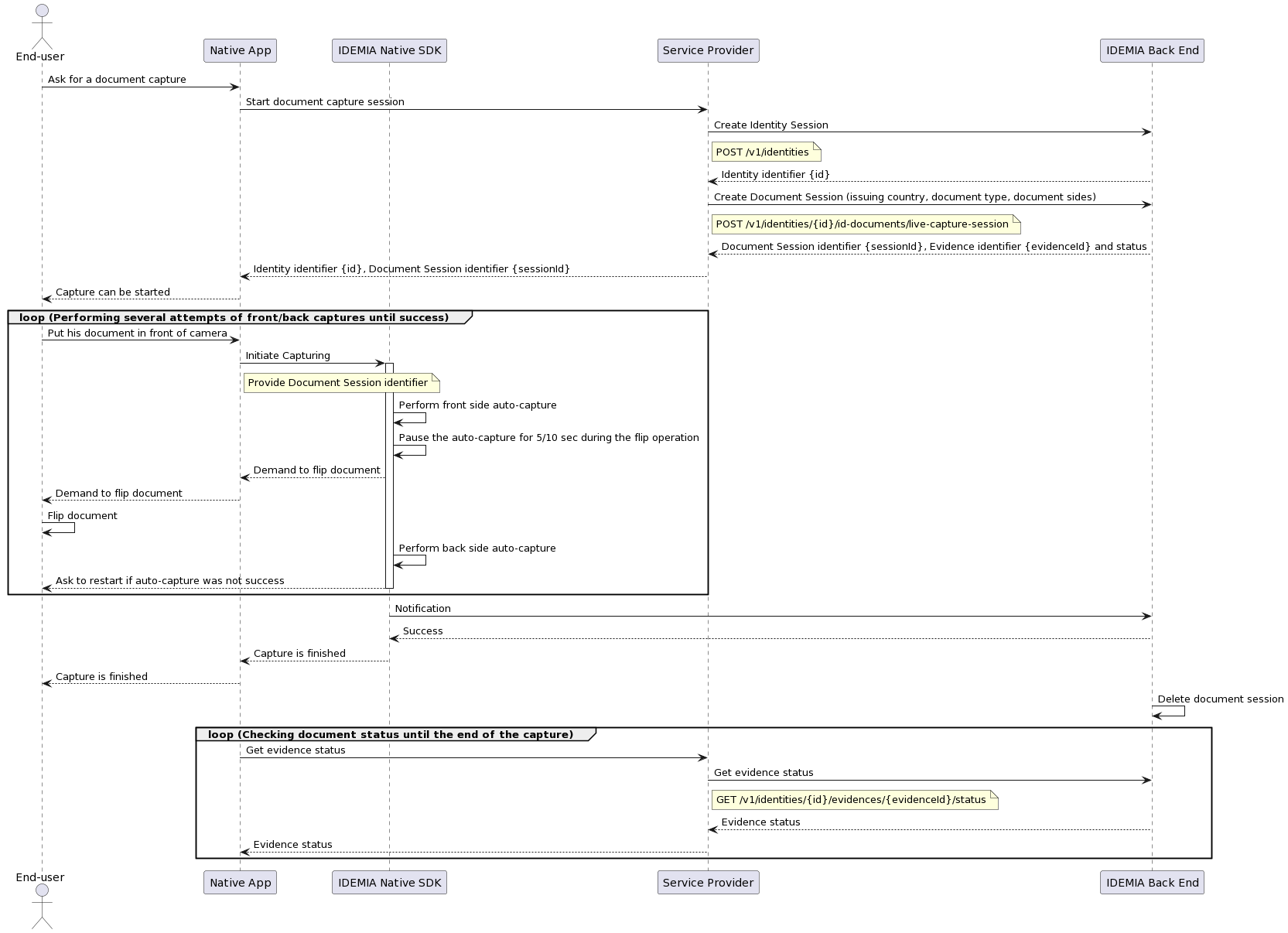The width and height of the screenshot is (1288, 933).
Task: Click the 'Notification' message
Action: point(422,609)
